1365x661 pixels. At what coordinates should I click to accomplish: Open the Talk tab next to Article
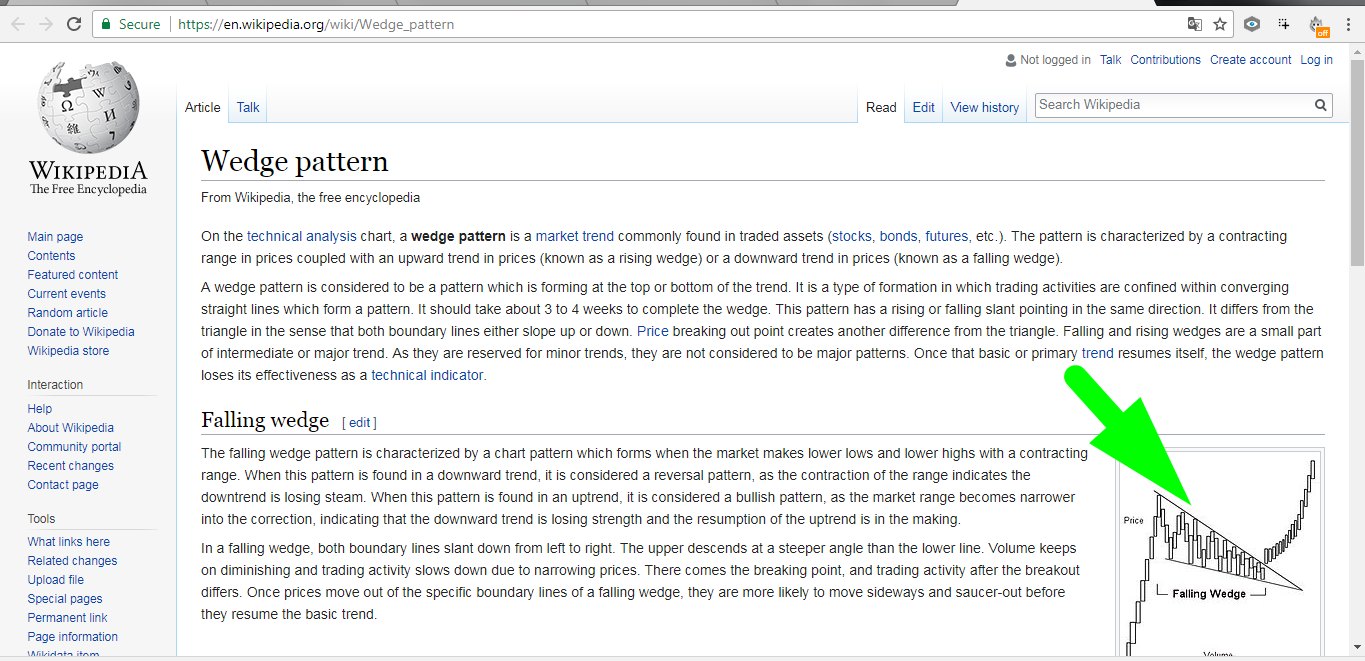pyautogui.click(x=248, y=107)
